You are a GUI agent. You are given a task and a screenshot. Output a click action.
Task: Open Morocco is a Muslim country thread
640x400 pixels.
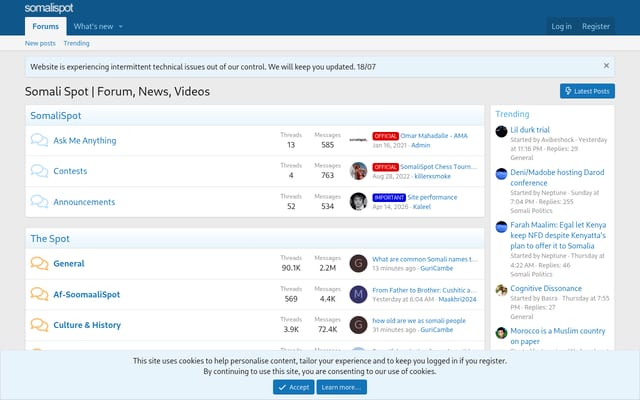(558, 336)
